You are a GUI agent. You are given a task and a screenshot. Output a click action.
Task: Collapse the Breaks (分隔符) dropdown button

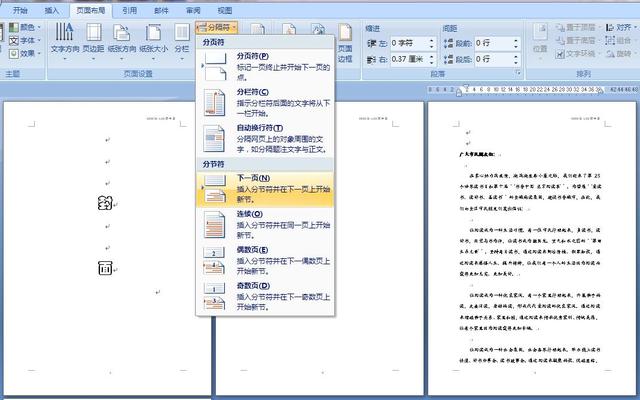(216, 28)
